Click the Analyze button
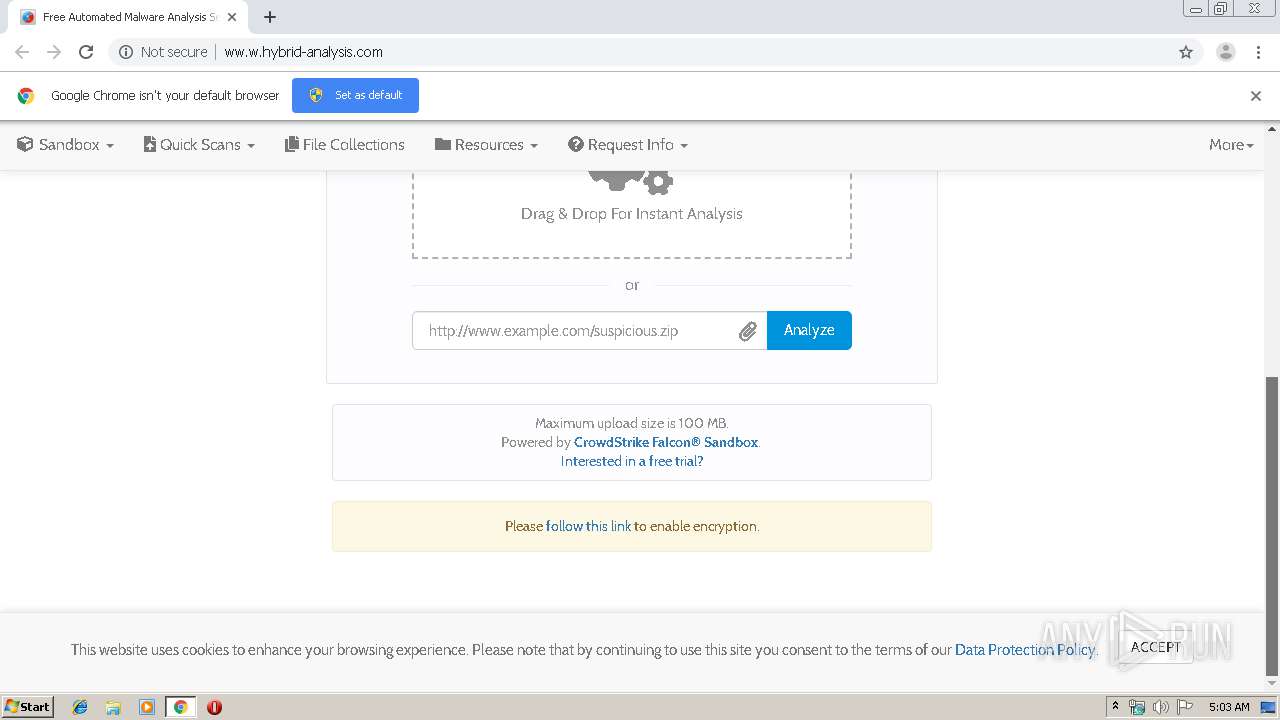 (809, 330)
